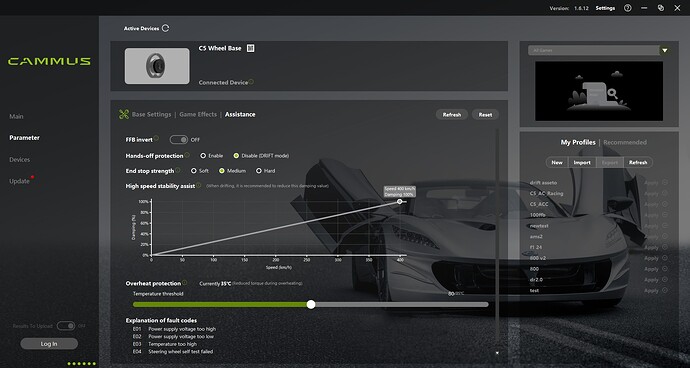Open the help question-mark icon in title bar

pos(628,8)
